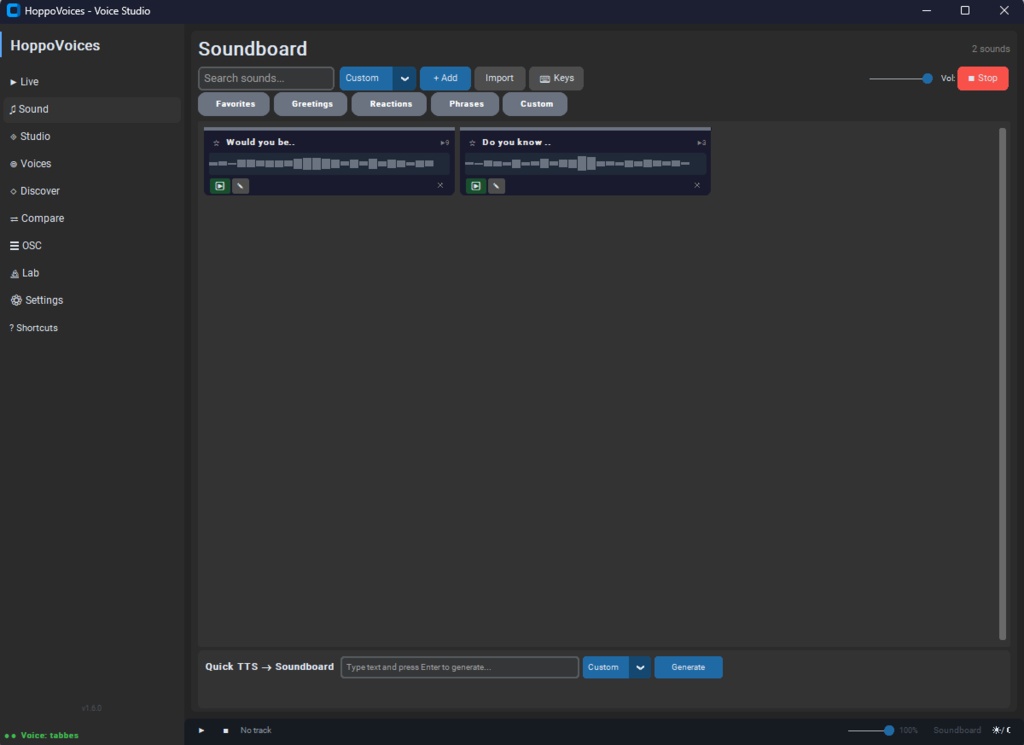Screen dimensions: 1024x745
Task: Select Sound in the sidebar
Action: [91, 109]
